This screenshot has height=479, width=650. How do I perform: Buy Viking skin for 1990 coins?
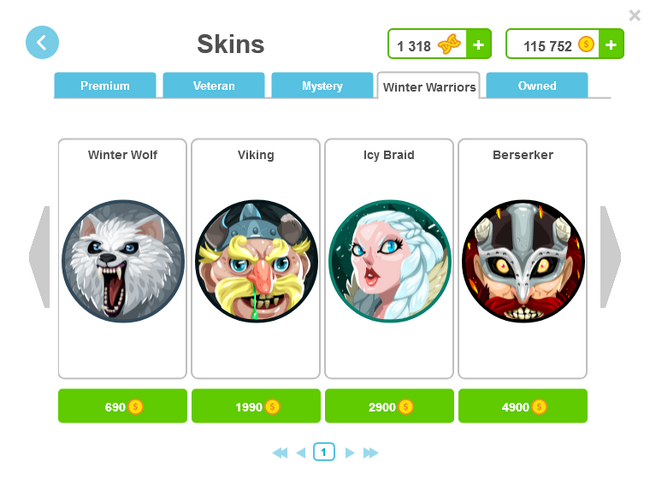[256, 406]
